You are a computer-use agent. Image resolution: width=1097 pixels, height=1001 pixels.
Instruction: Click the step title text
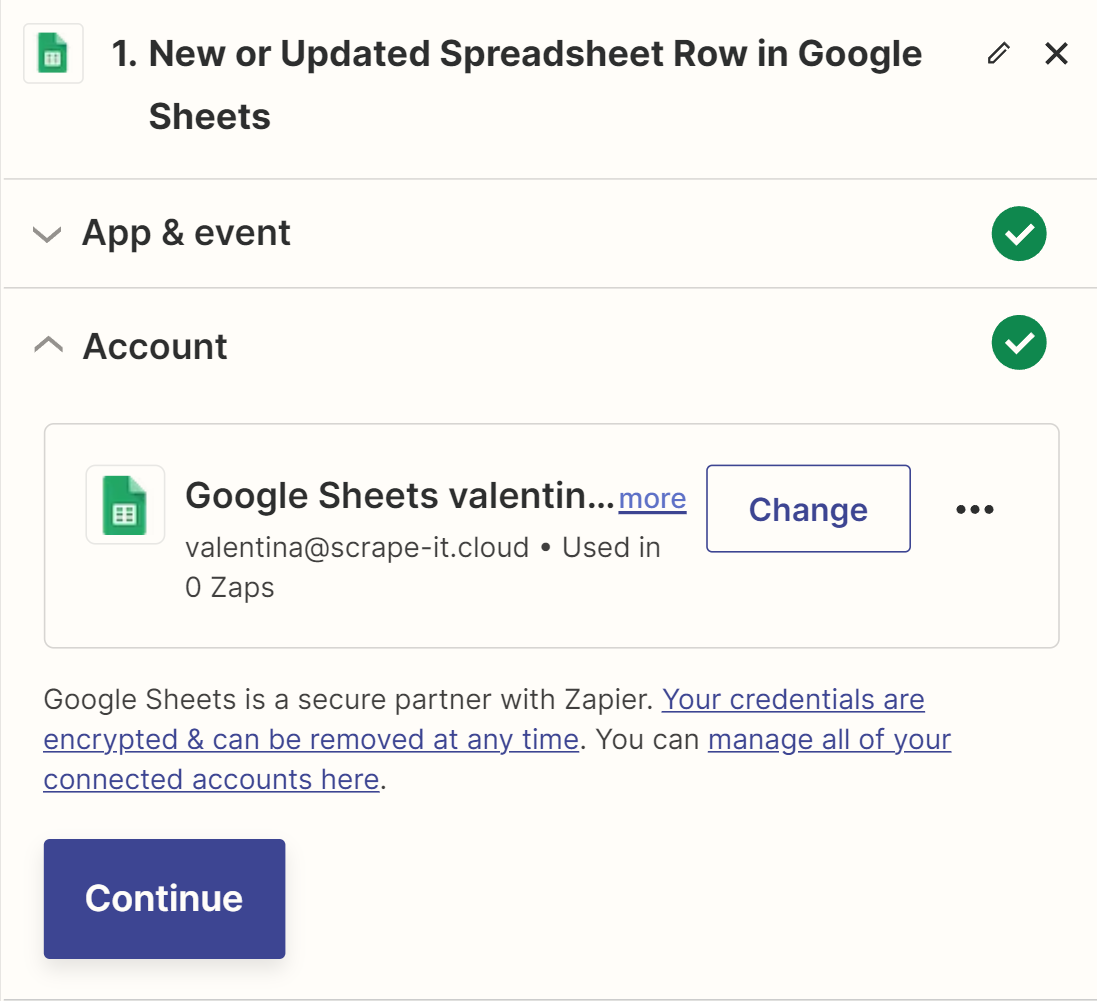tap(516, 85)
